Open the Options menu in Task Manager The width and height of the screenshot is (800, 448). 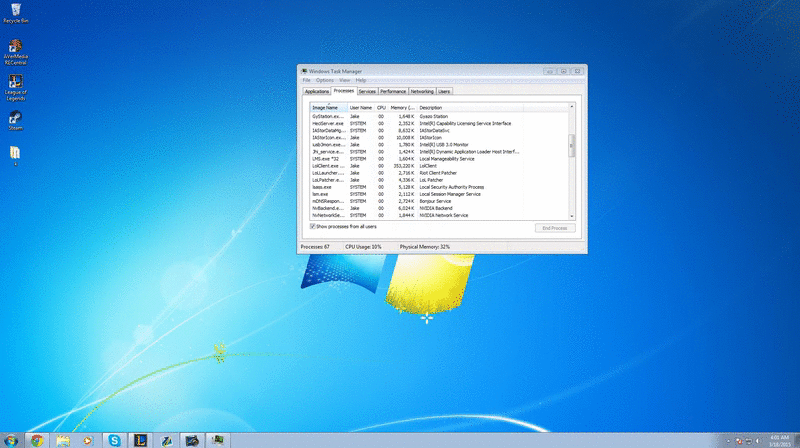point(325,80)
